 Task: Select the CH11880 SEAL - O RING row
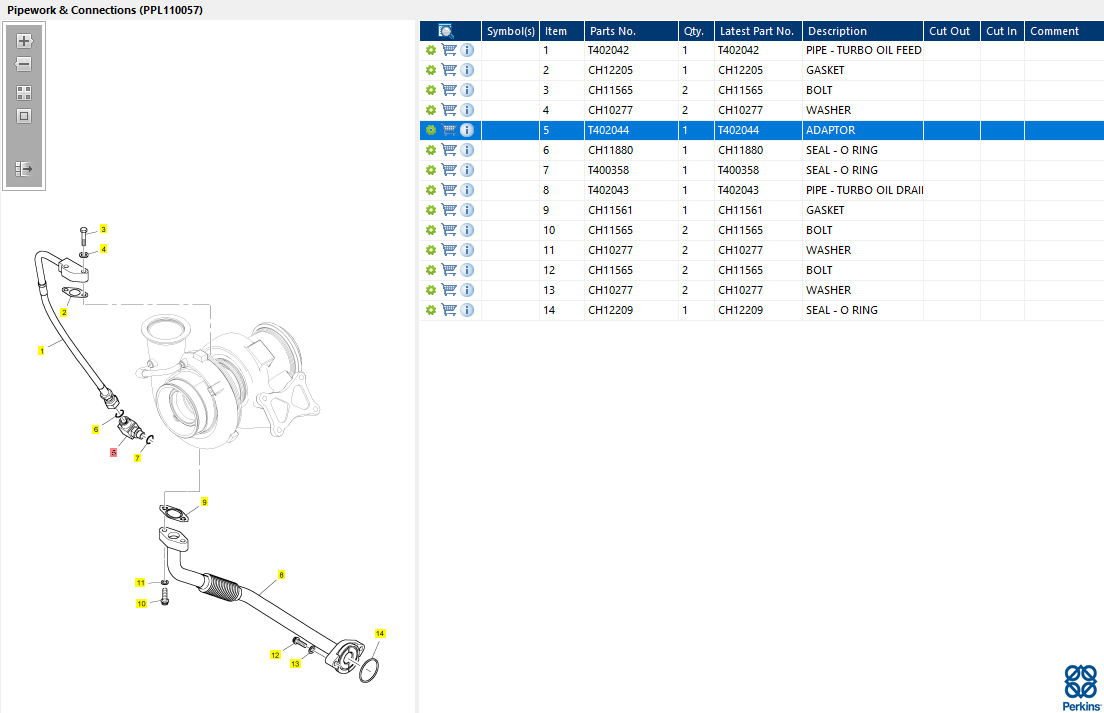click(700, 150)
